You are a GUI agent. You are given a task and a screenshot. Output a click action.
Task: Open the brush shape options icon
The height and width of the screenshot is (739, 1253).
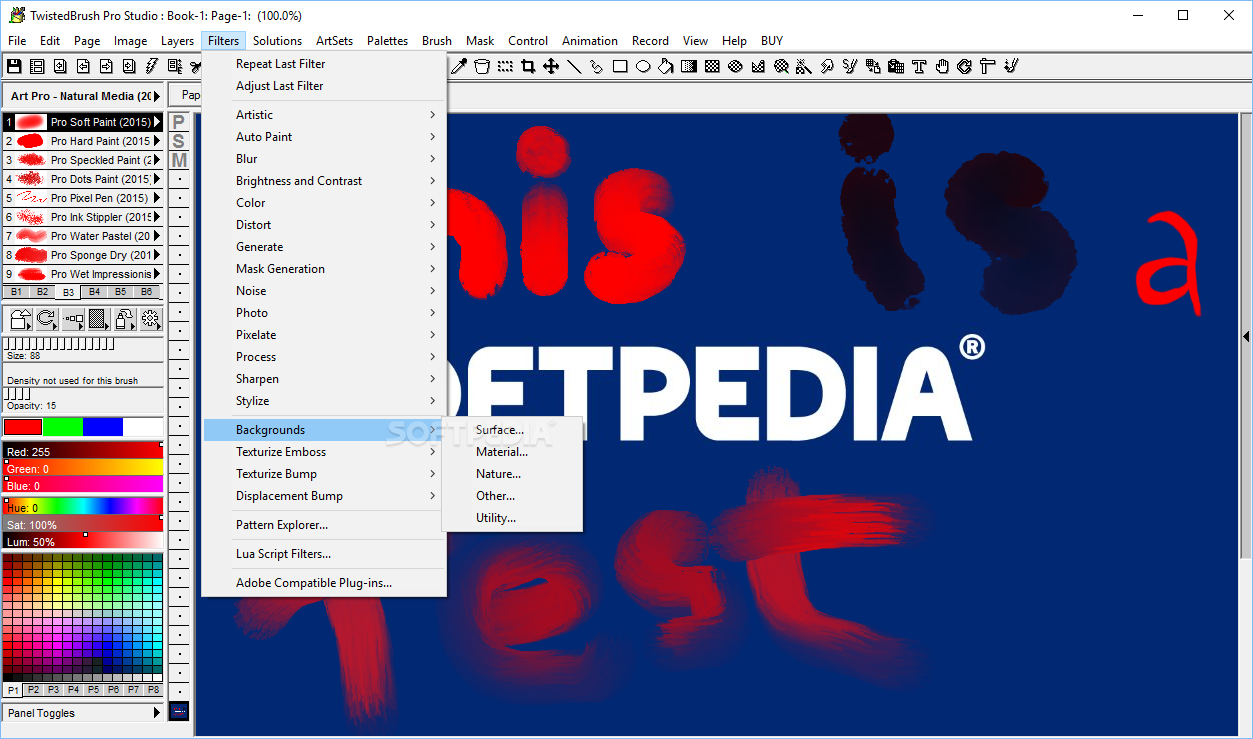[x=21, y=319]
